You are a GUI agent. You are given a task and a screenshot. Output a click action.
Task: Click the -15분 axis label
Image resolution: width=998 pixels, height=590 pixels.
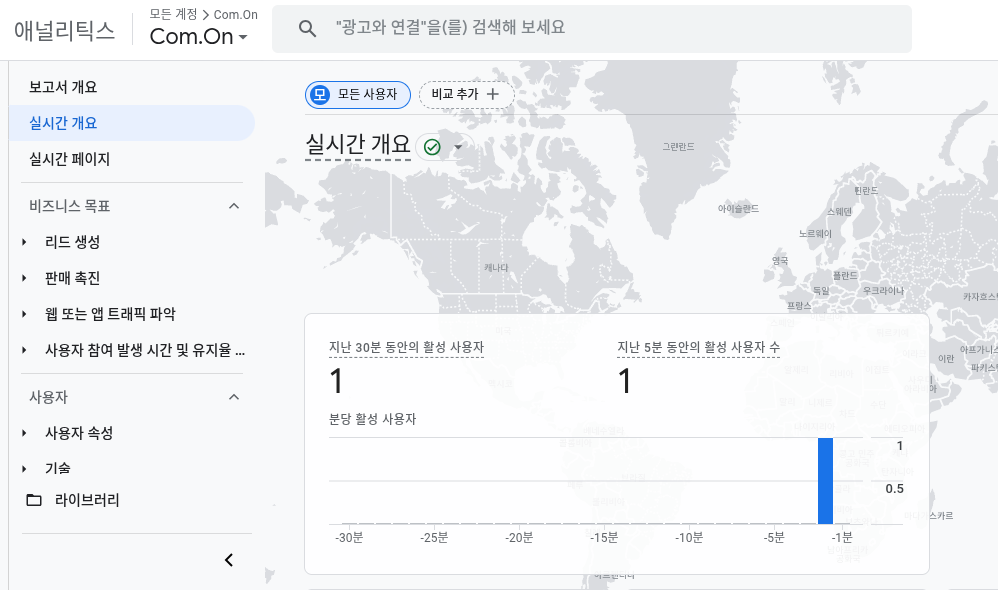click(x=604, y=538)
